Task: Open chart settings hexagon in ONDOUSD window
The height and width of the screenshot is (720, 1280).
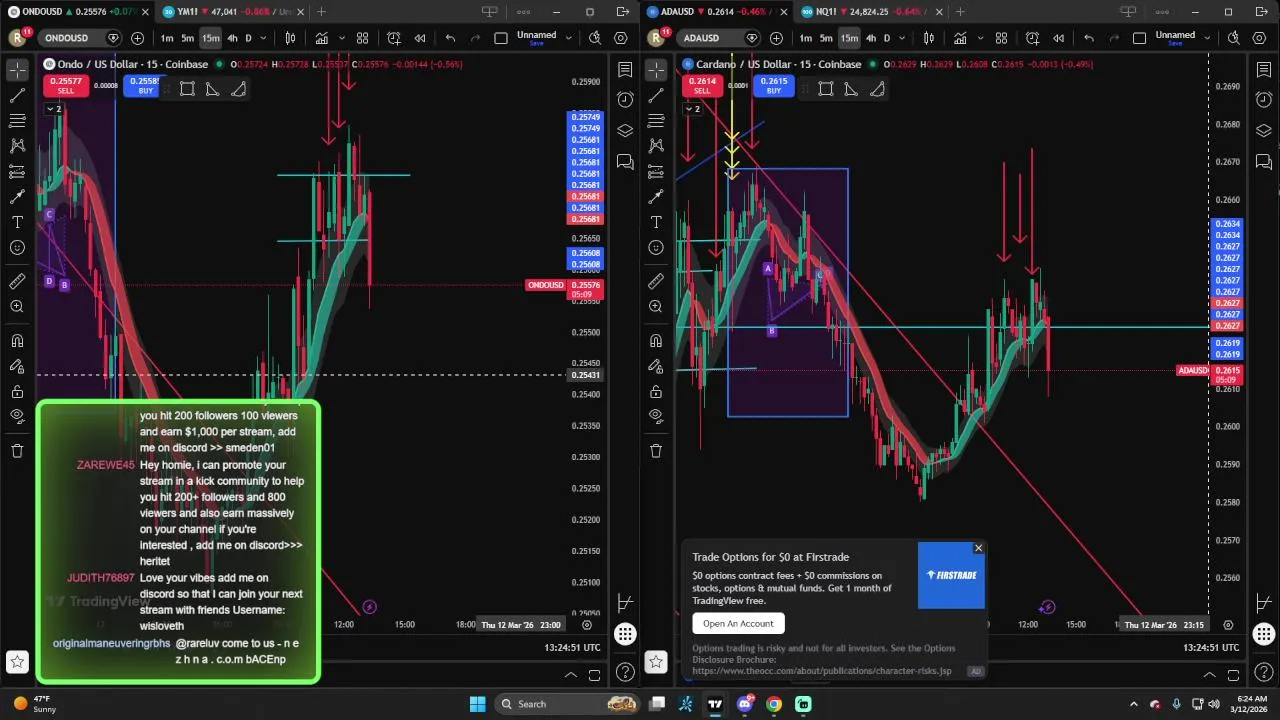Action: tap(621, 38)
